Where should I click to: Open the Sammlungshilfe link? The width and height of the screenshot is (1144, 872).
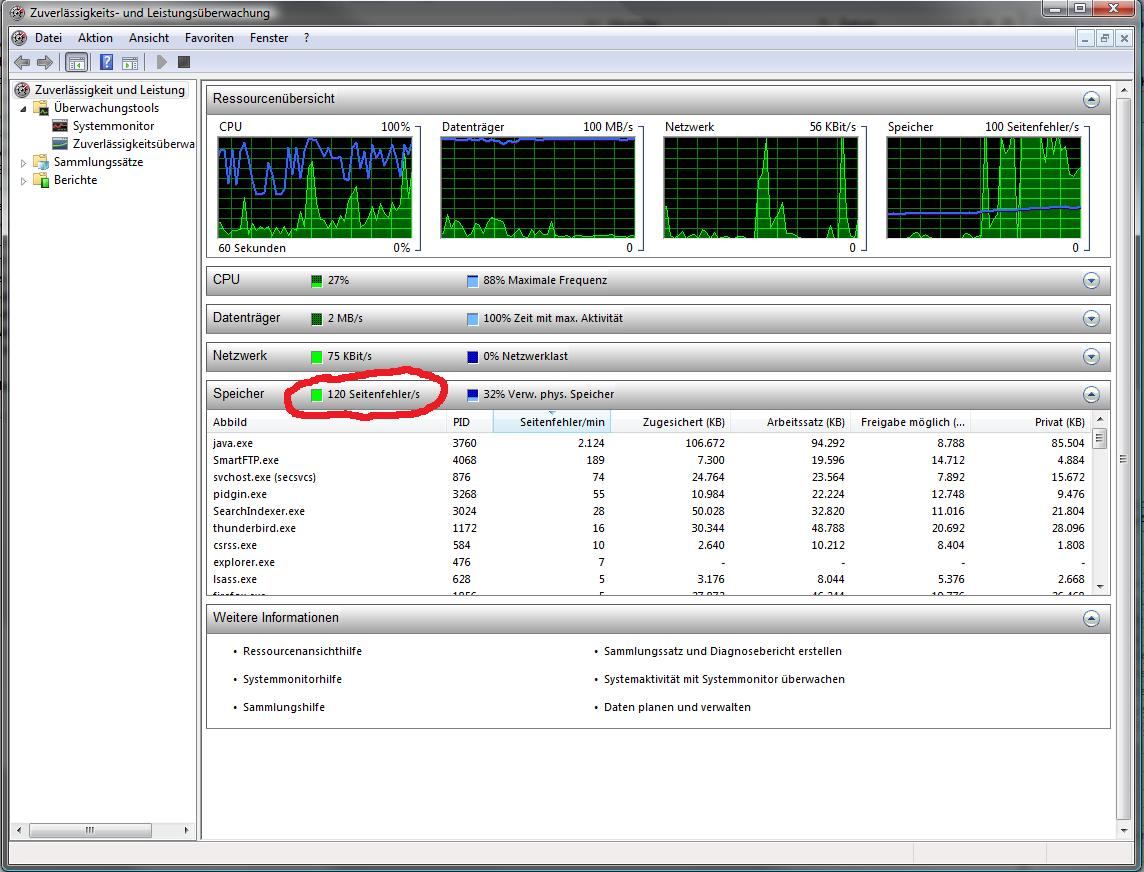click(284, 708)
